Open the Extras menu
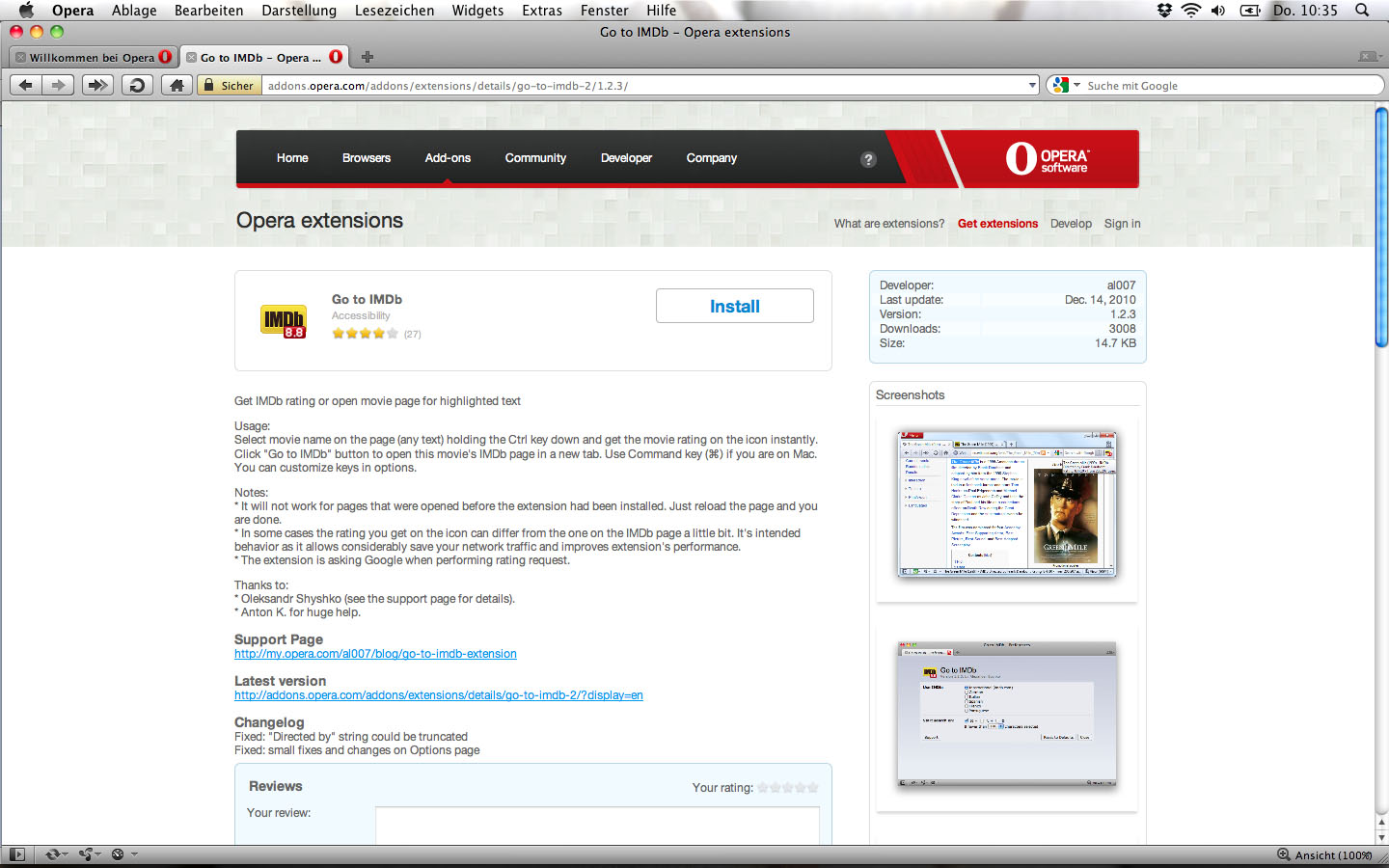1389x868 pixels. click(542, 11)
